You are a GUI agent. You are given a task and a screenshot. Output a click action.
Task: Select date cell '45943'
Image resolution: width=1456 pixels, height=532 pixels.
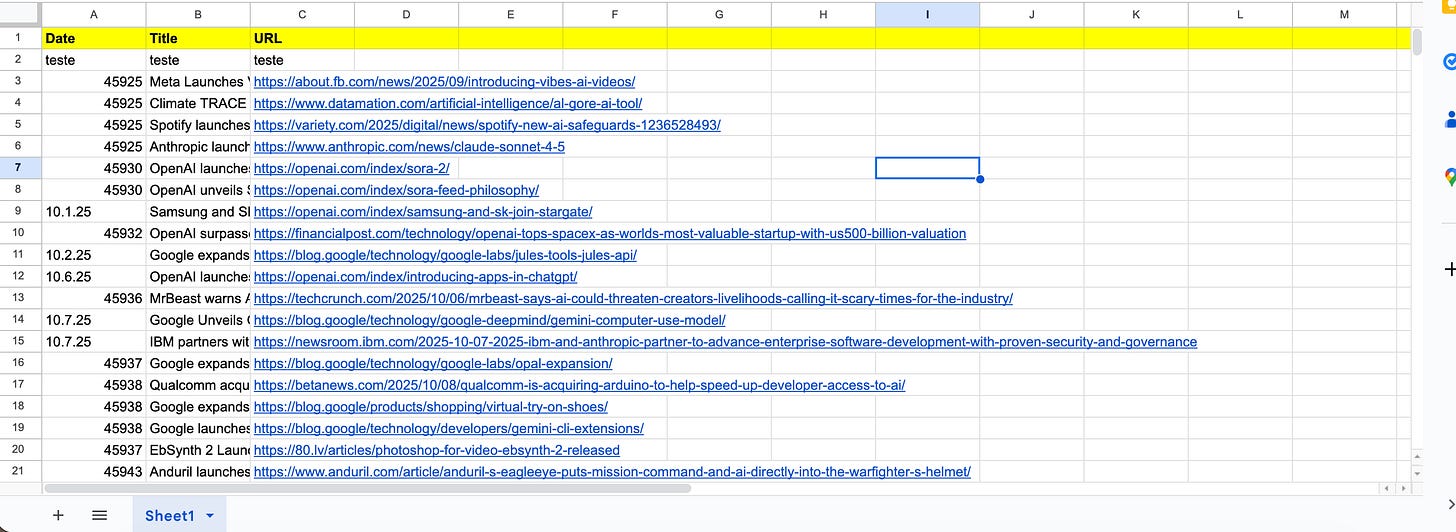coord(94,472)
